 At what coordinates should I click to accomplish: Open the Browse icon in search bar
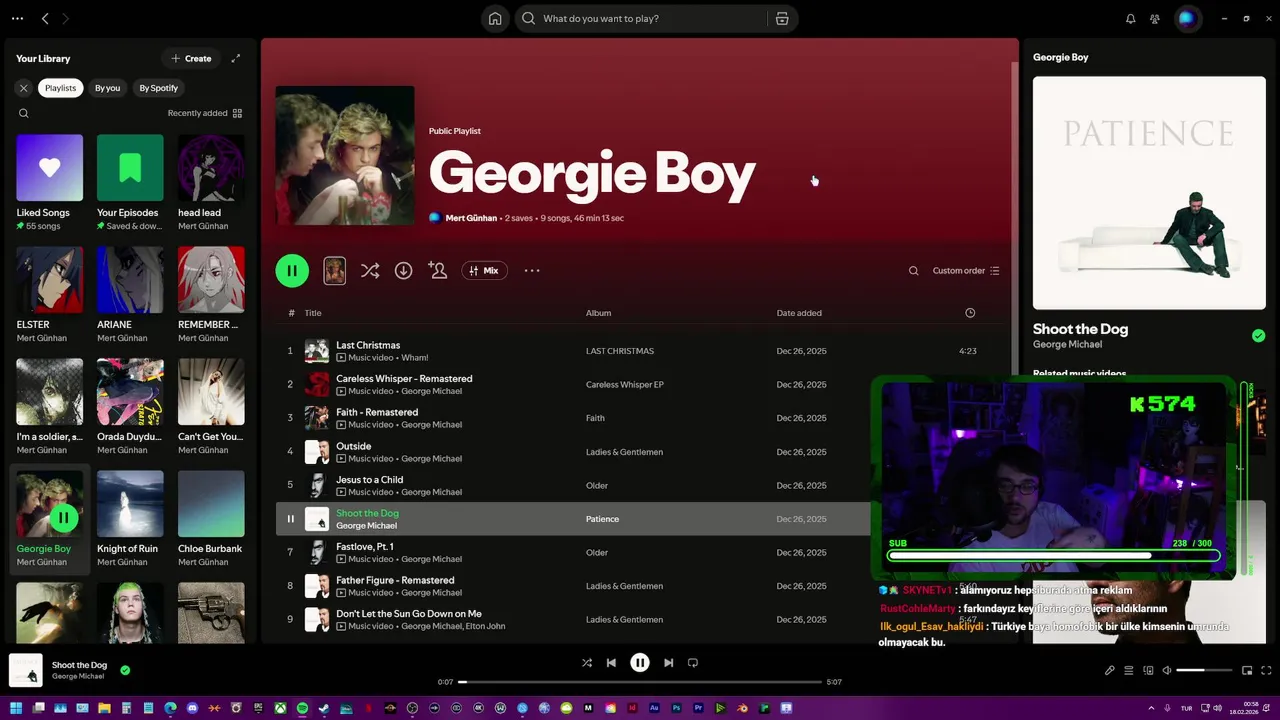tap(782, 18)
